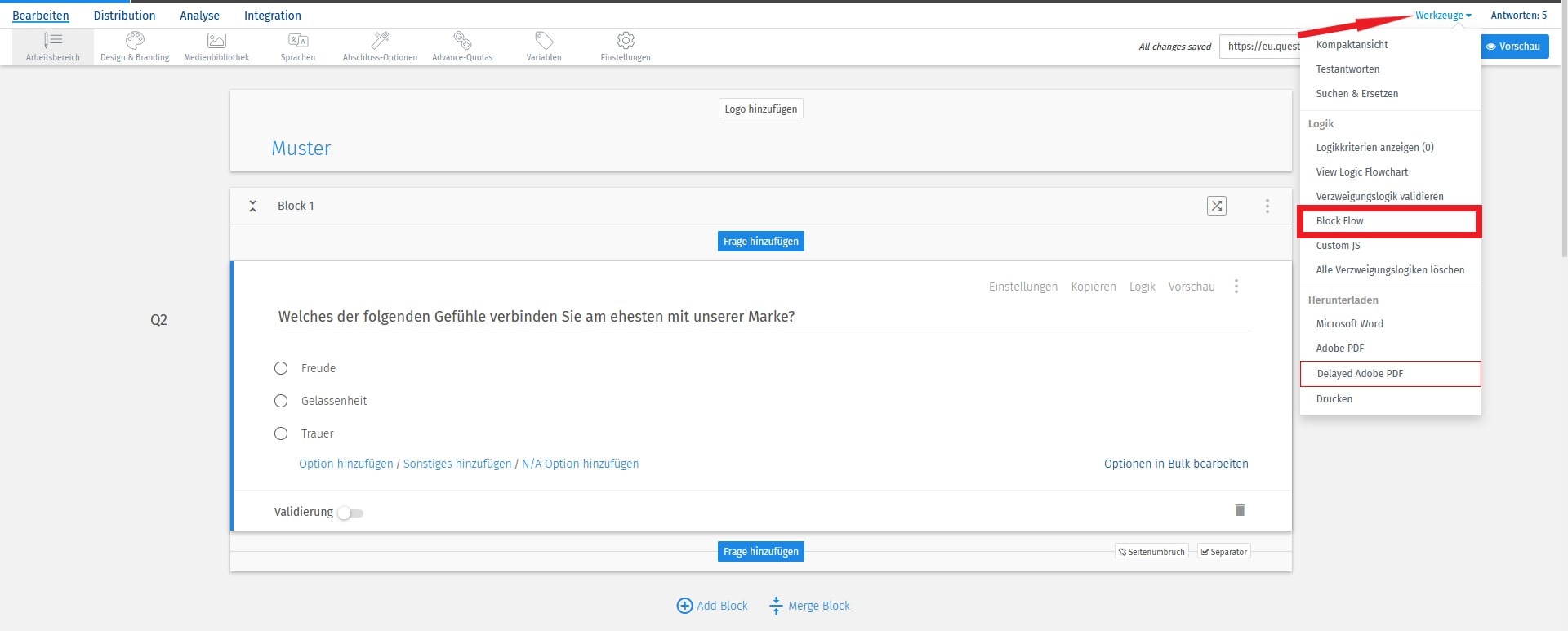The width and height of the screenshot is (1568, 631).
Task: Delete question with the trash icon
Action: click(x=1240, y=510)
